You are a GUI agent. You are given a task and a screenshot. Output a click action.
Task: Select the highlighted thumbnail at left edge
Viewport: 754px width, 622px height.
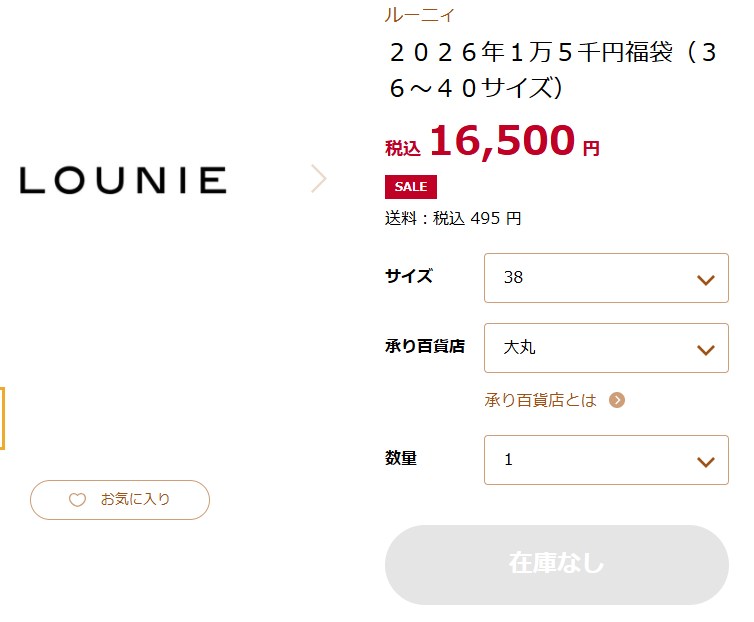point(3,418)
